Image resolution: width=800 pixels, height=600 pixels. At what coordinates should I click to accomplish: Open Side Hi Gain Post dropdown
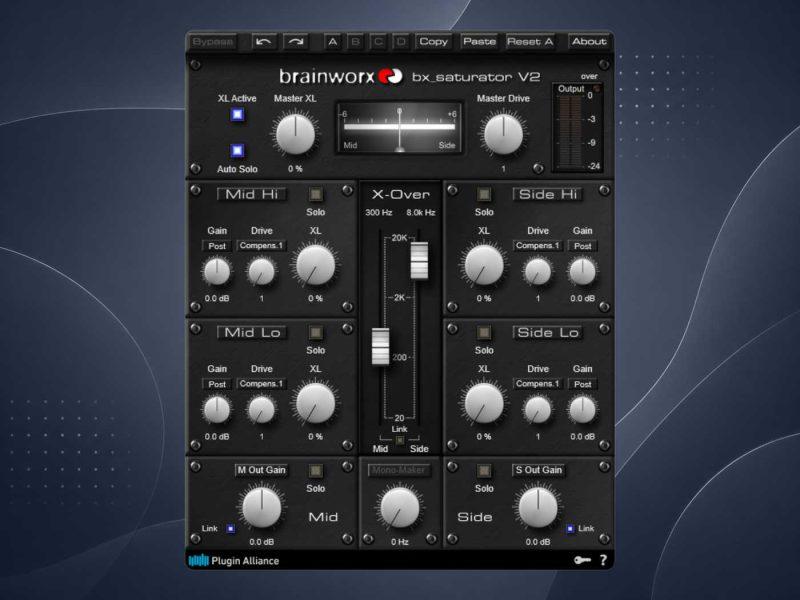click(583, 246)
